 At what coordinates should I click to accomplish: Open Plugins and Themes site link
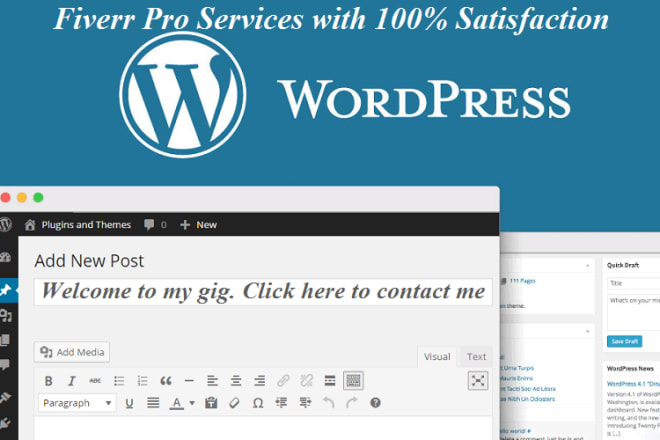click(78, 225)
